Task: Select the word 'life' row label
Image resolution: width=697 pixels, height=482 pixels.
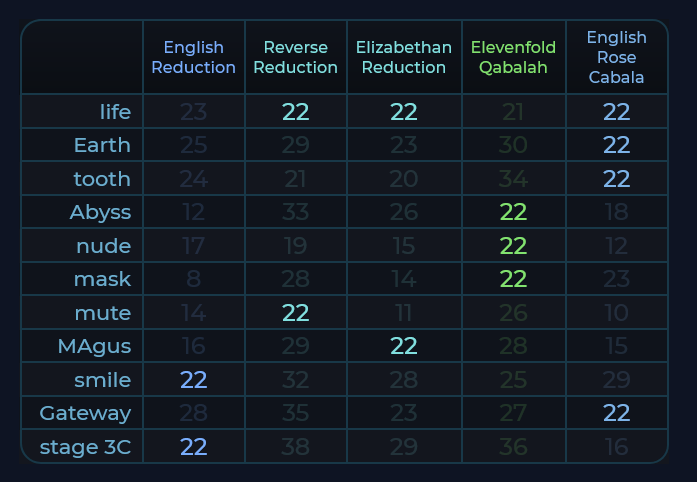Action: [x=116, y=112]
